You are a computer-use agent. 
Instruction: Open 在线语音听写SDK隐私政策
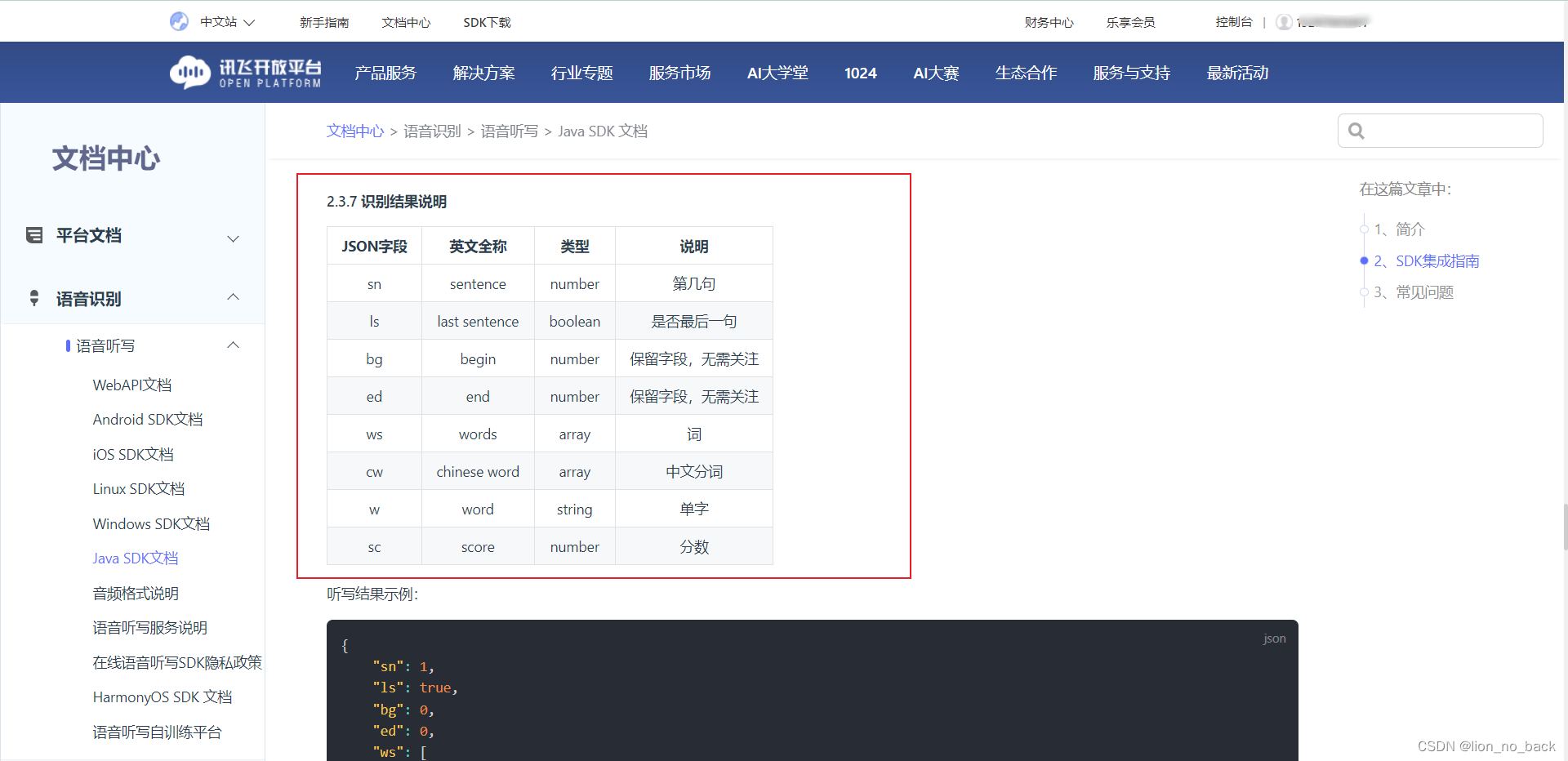[x=177, y=662]
